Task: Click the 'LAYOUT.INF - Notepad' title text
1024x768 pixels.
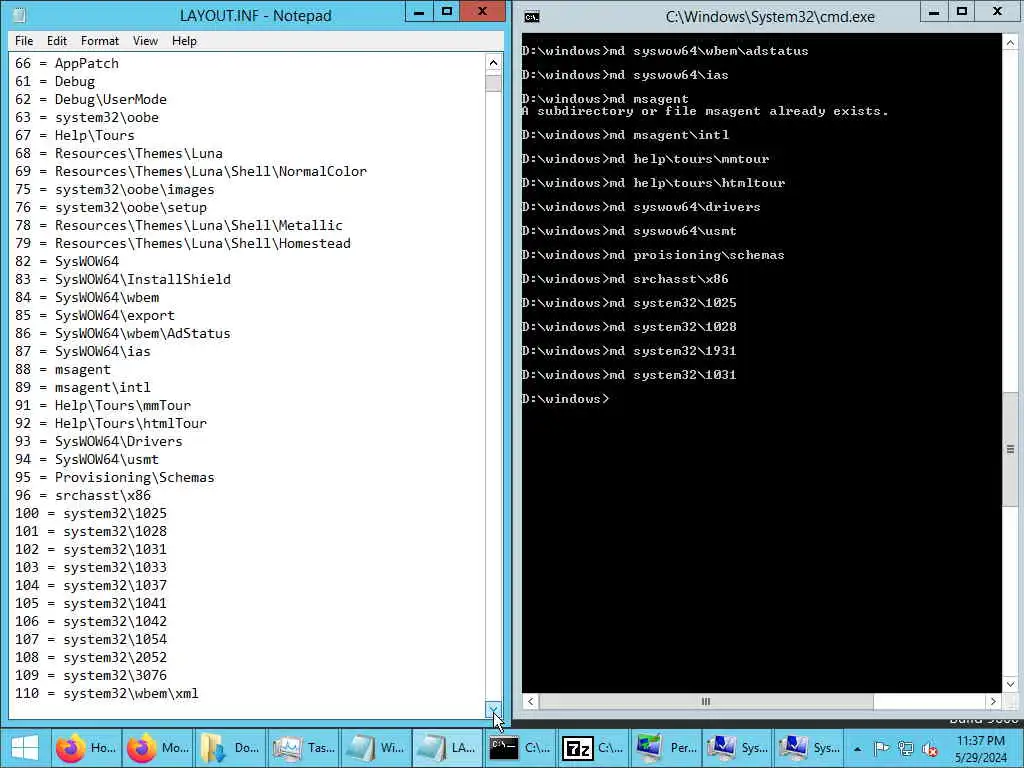Action: 256,16
